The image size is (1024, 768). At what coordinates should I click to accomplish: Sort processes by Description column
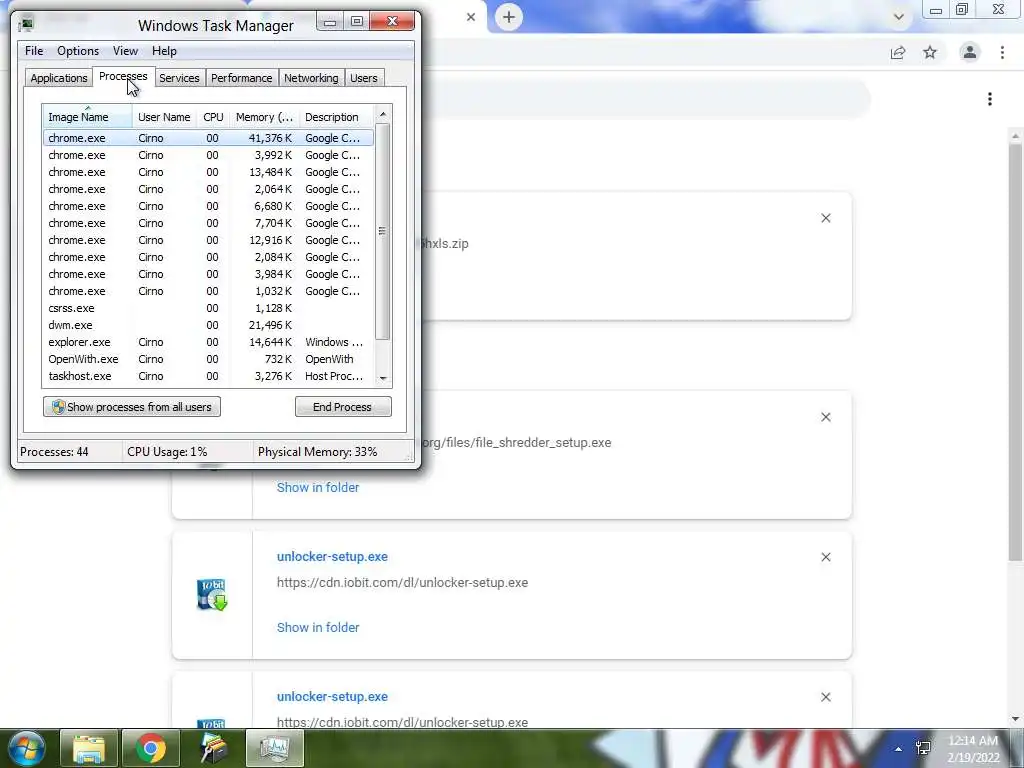336,117
